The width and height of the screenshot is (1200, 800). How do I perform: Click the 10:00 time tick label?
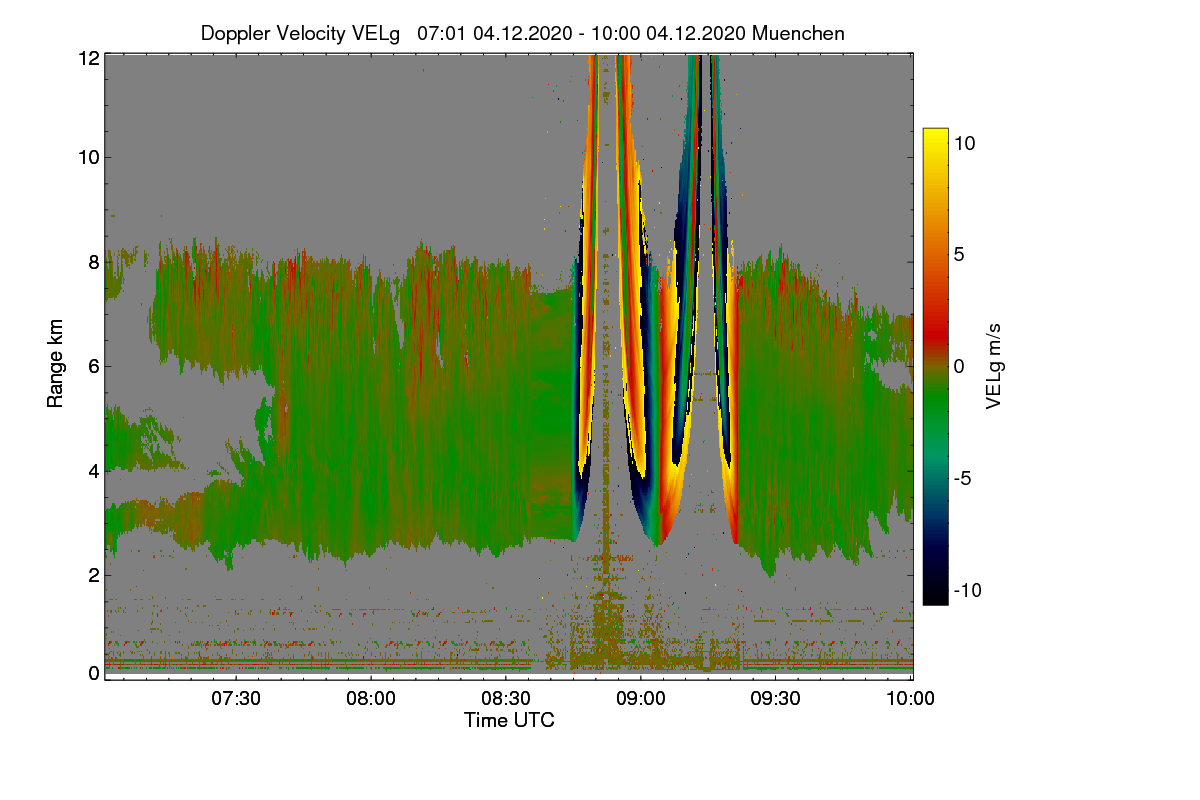point(911,700)
